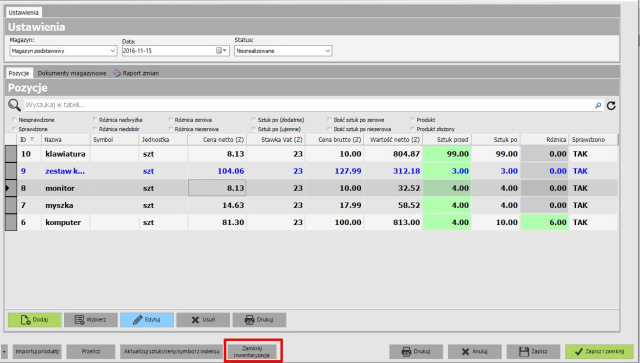
Task: Cancel changes with Anuluj
Action: click(475, 352)
